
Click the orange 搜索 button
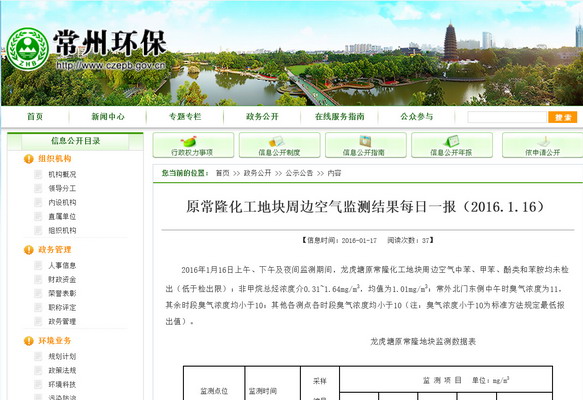(x=563, y=117)
